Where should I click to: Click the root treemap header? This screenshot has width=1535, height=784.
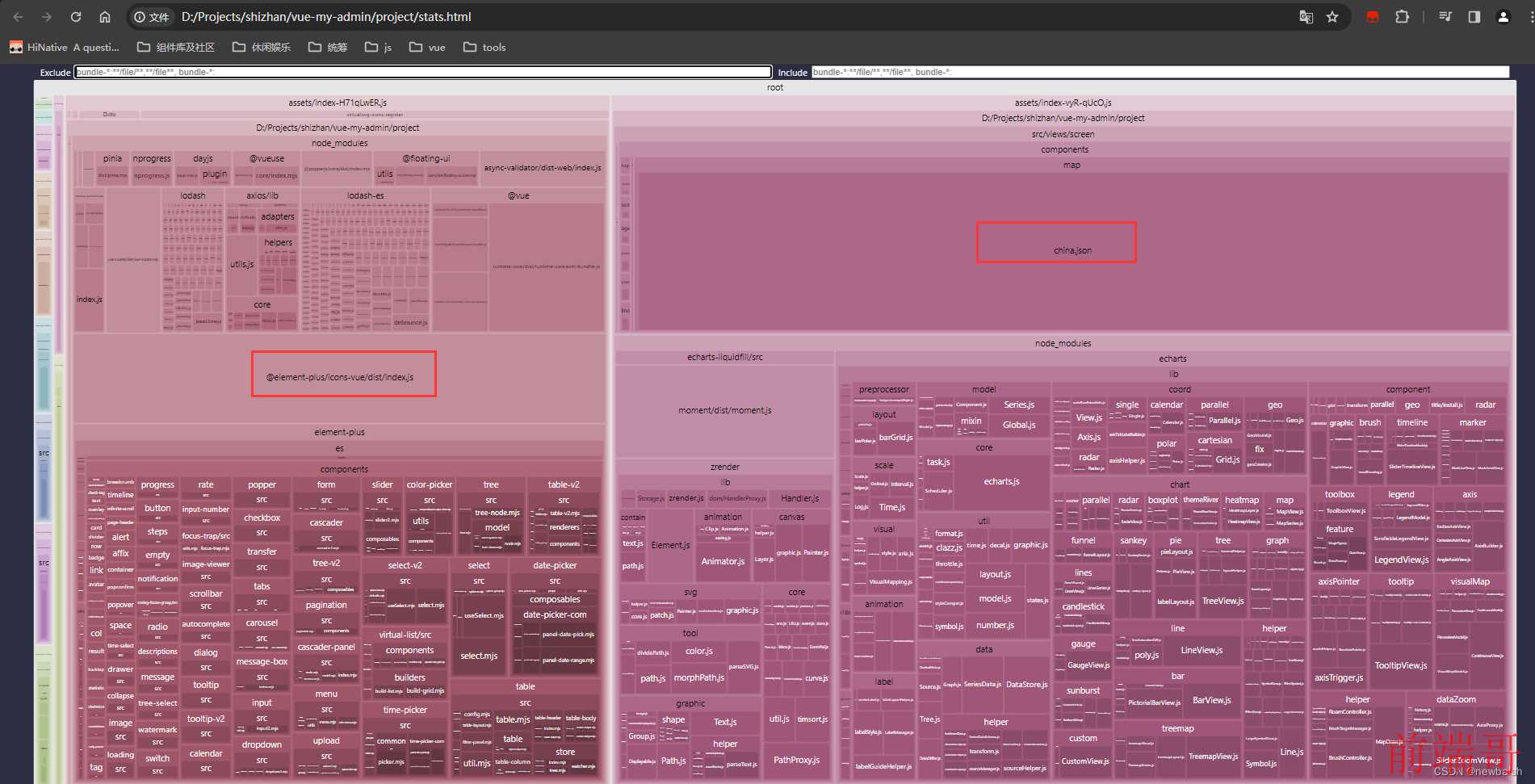pos(775,87)
